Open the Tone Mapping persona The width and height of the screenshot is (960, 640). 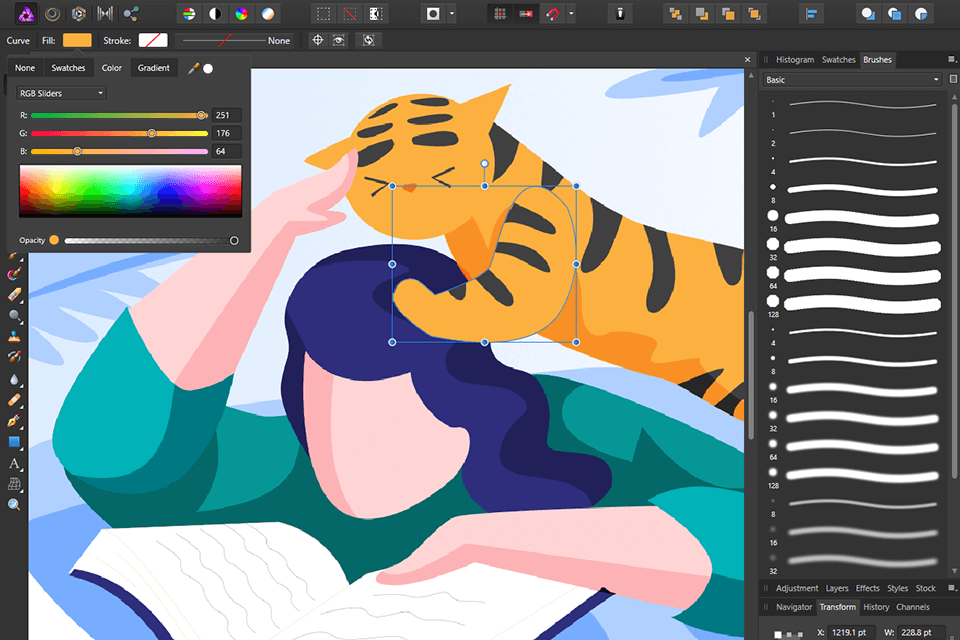tap(105, 13)
